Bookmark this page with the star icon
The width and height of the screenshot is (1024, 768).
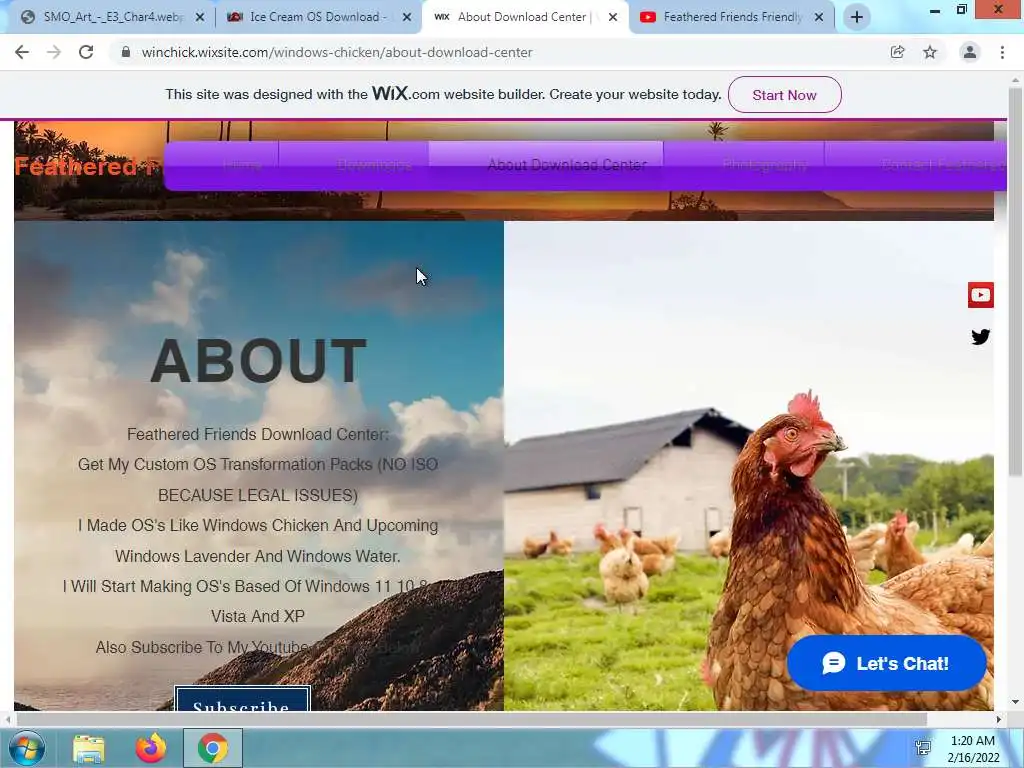pyautogui.click(x=930, y=52)
